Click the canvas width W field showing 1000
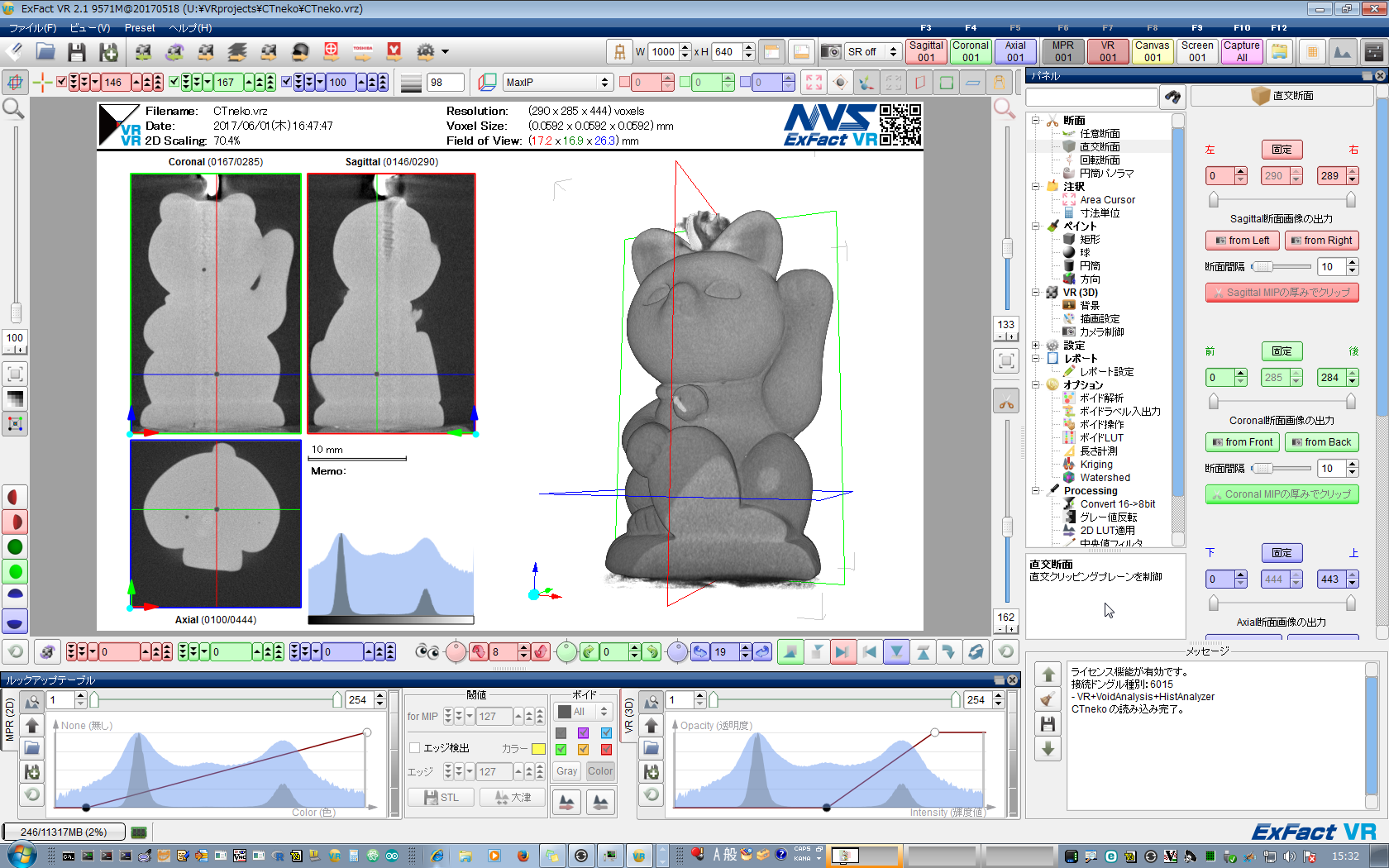 pos(664,52)
